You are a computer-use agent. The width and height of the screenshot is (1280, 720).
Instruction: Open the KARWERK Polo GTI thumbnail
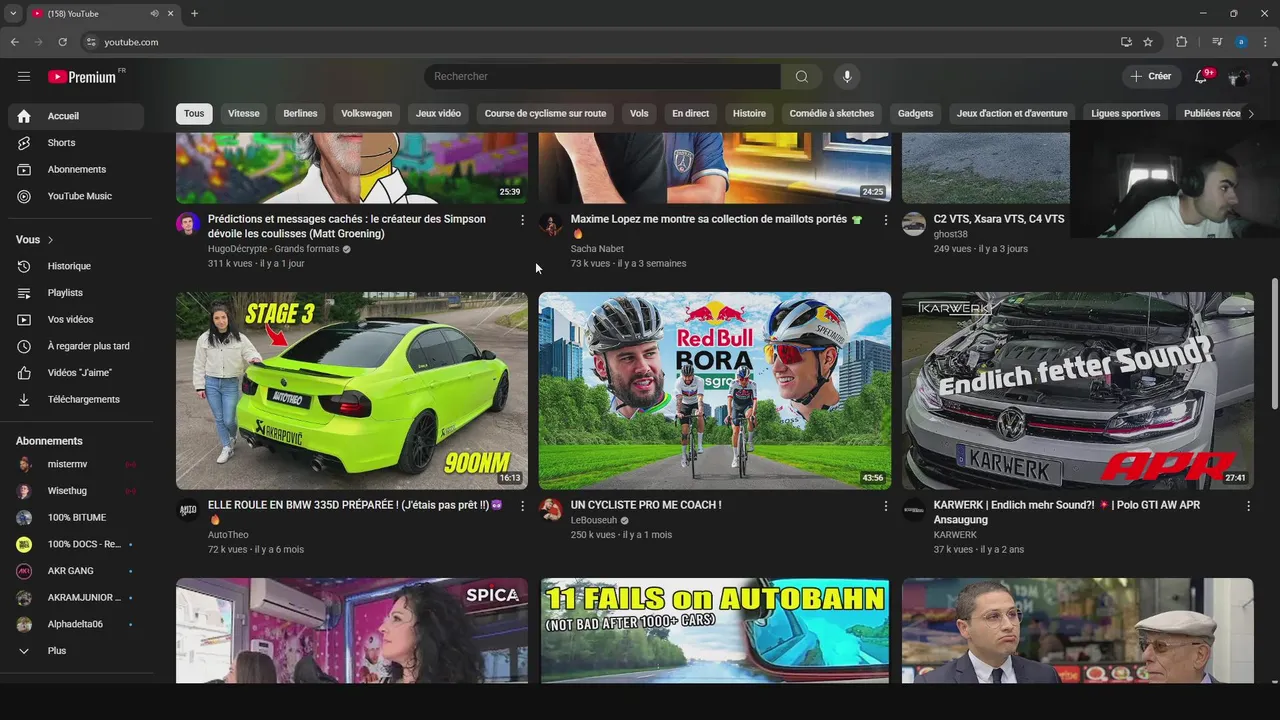[x=1078, y=391]
